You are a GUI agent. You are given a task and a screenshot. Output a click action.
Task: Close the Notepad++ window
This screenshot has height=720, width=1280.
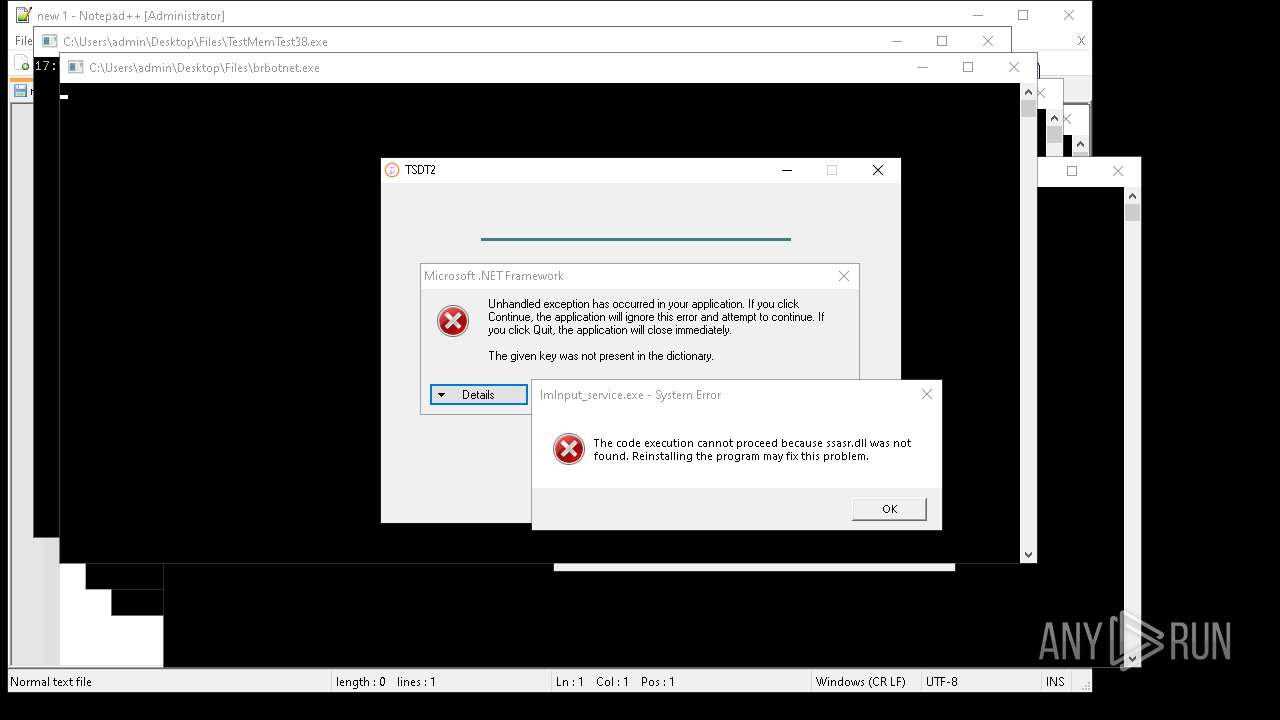(x=1069, y=15)
